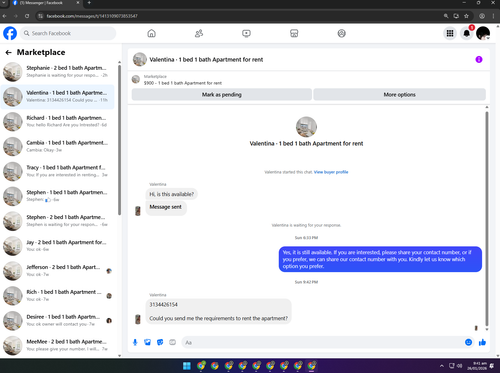Open the account profile picture menu
The image size is (500, 373).
tap(483, 33)
